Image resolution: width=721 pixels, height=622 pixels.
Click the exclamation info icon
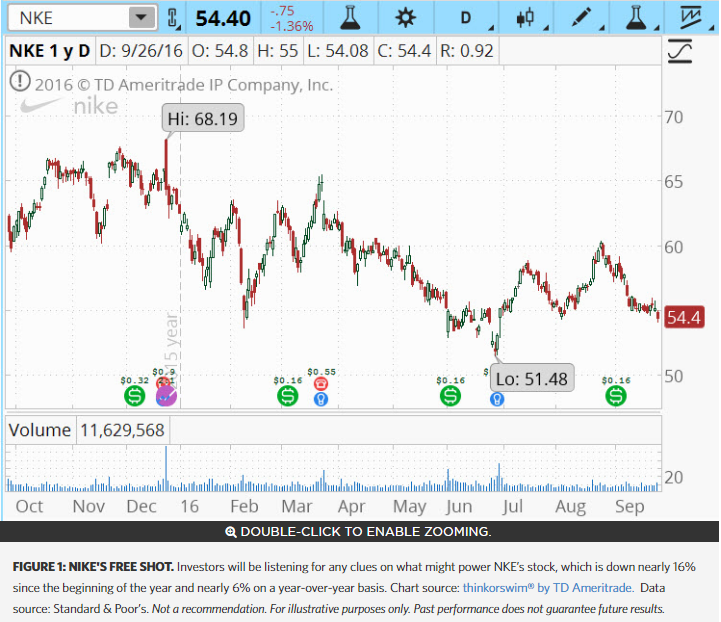20,81
